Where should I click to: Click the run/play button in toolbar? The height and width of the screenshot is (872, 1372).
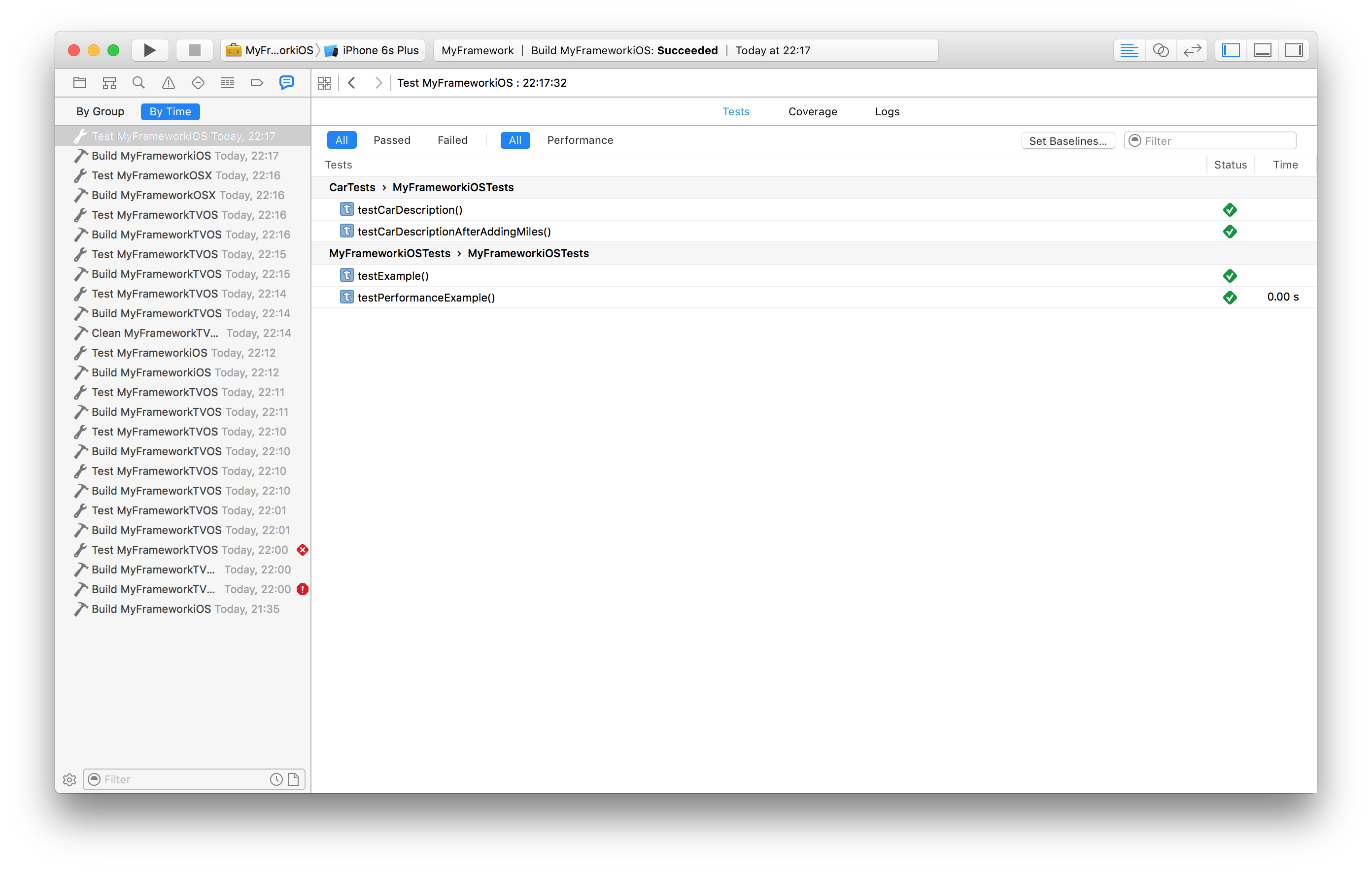pyautogui.click(x=149, y=49)
